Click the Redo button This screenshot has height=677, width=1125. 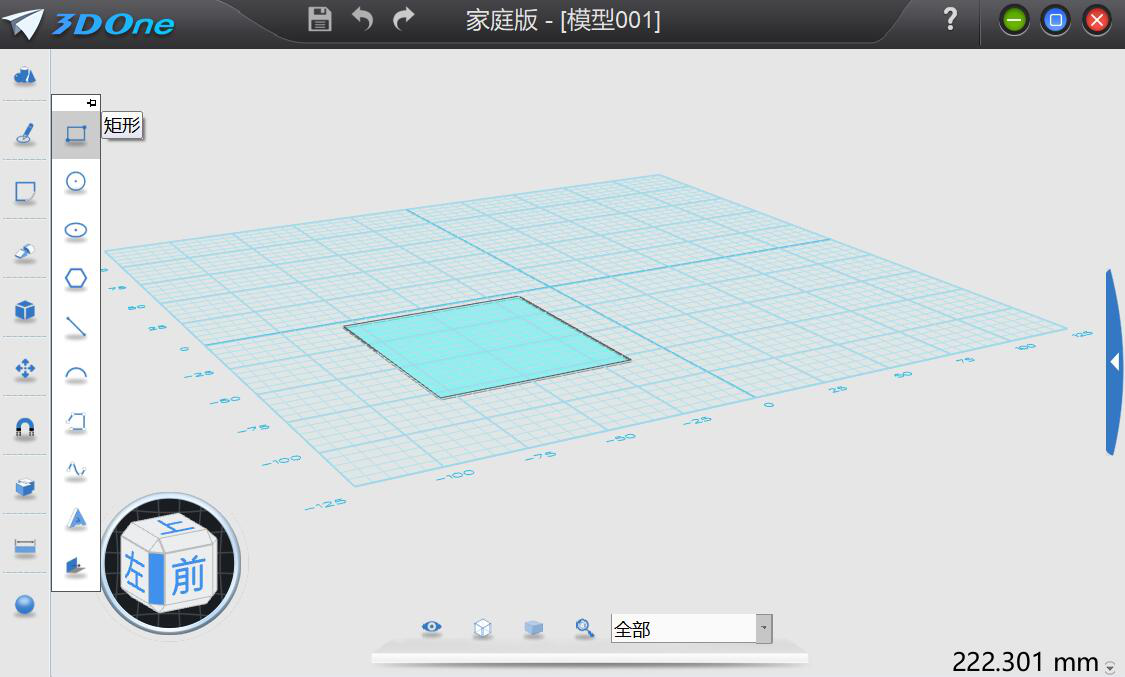click(x=402, y=19)
